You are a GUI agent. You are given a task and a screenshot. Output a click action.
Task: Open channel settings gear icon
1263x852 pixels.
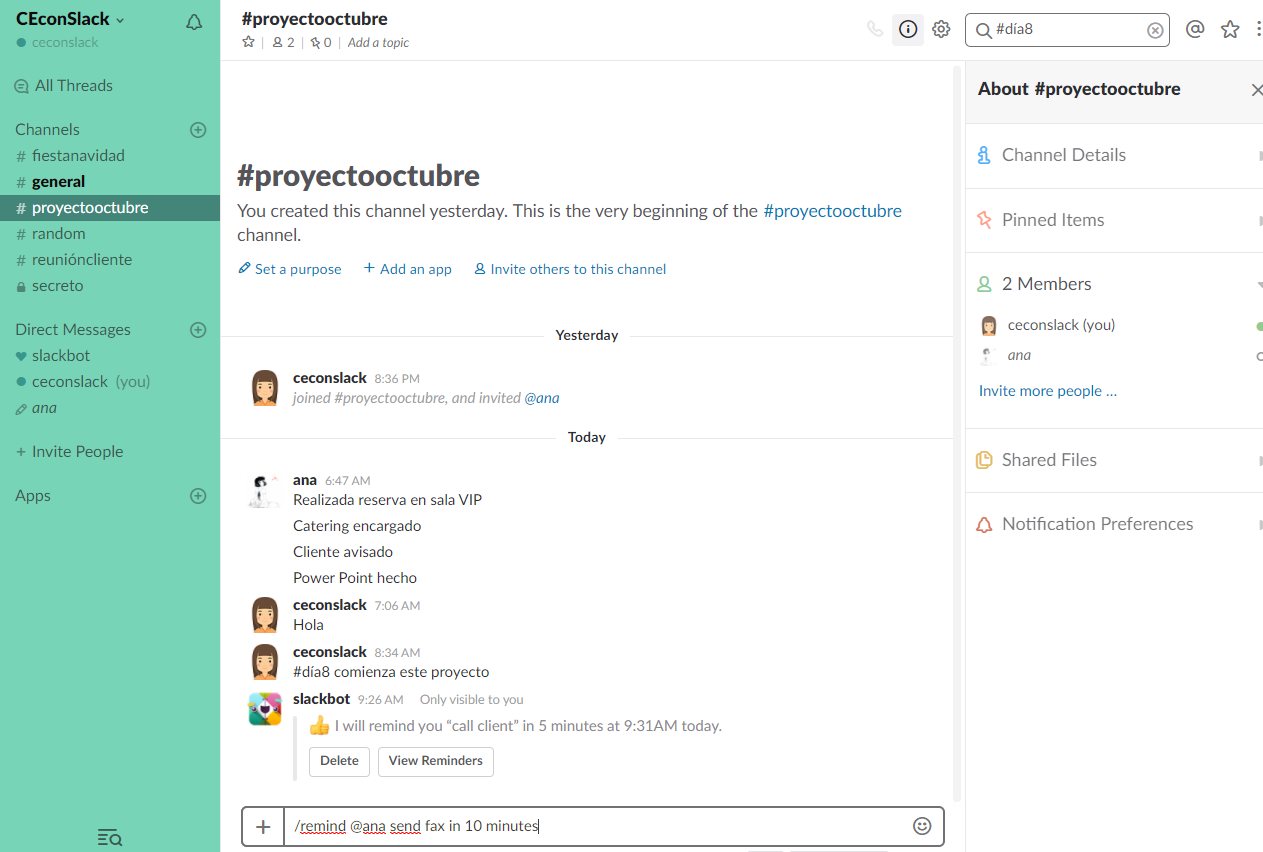pos(941,29)
